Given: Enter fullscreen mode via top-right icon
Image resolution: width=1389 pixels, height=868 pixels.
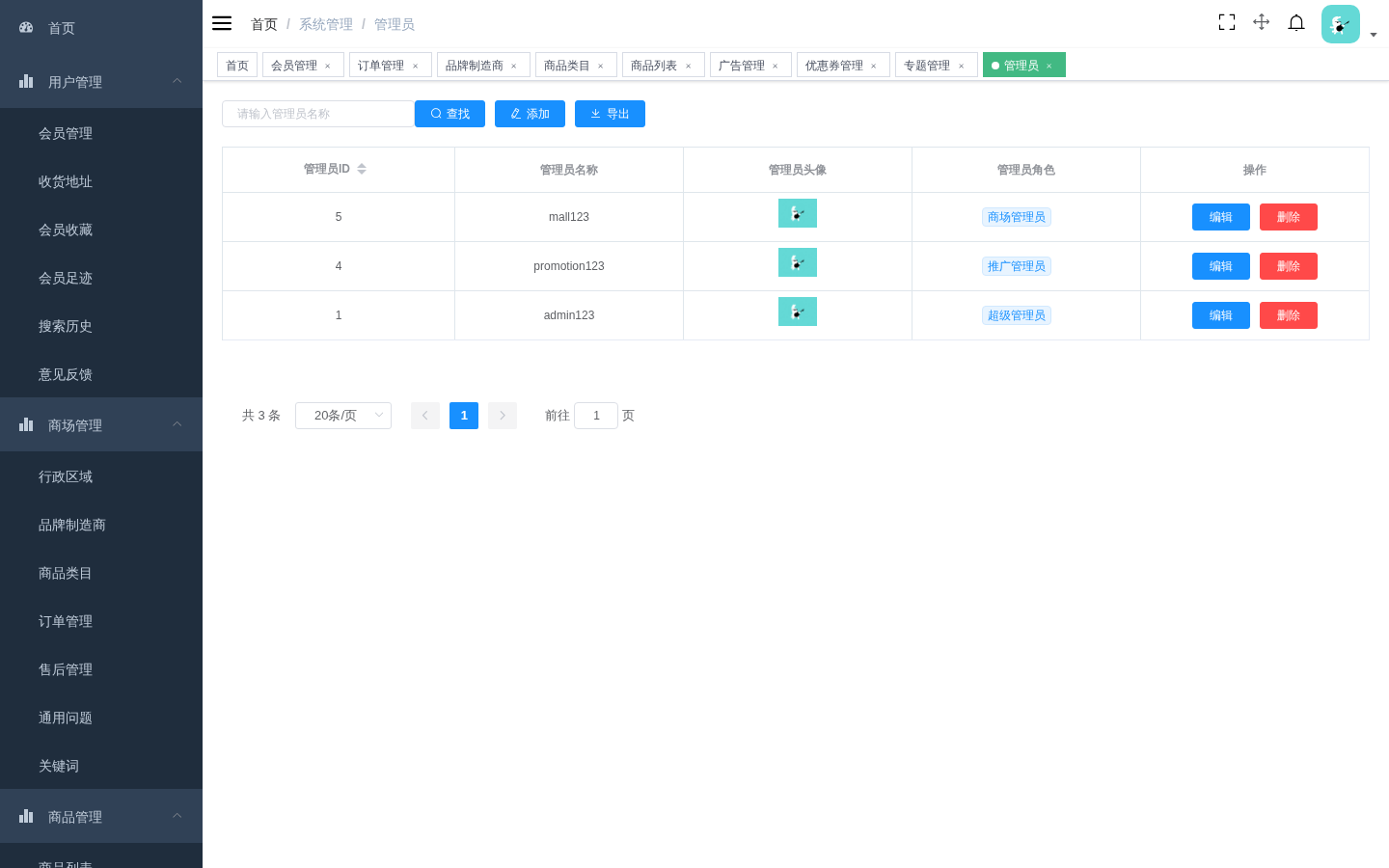Looking at the screenshot, I should [x=1227, y=22].
